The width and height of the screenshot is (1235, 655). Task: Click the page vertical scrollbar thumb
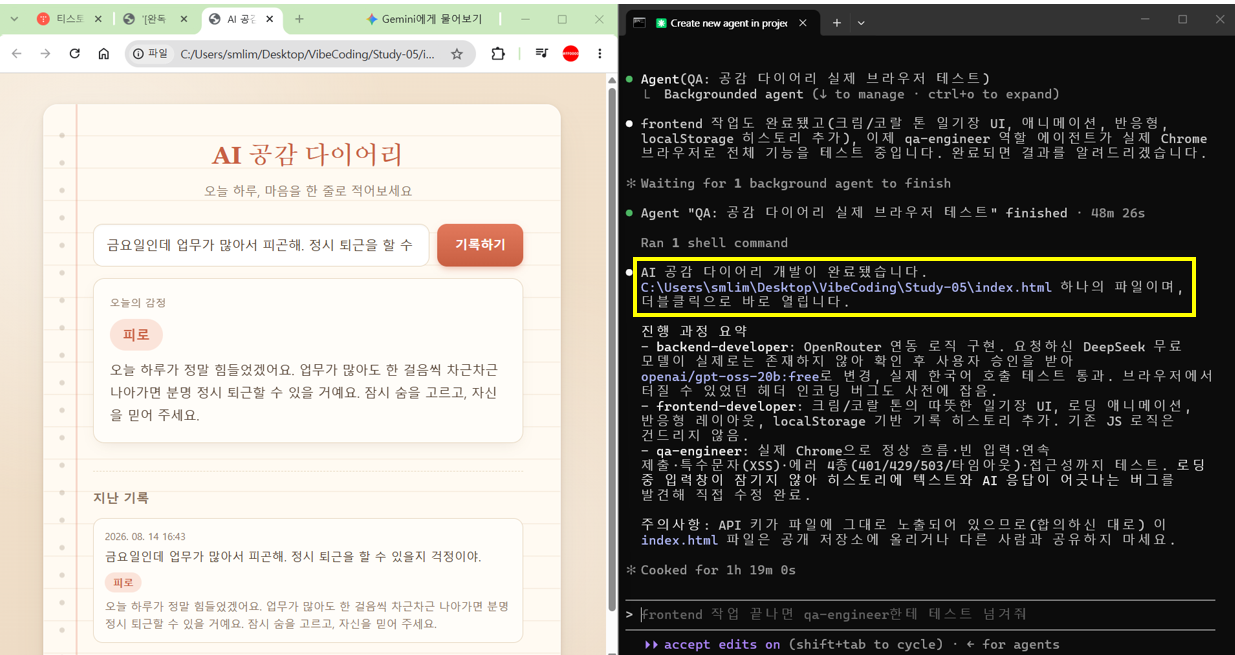(612, 348)
